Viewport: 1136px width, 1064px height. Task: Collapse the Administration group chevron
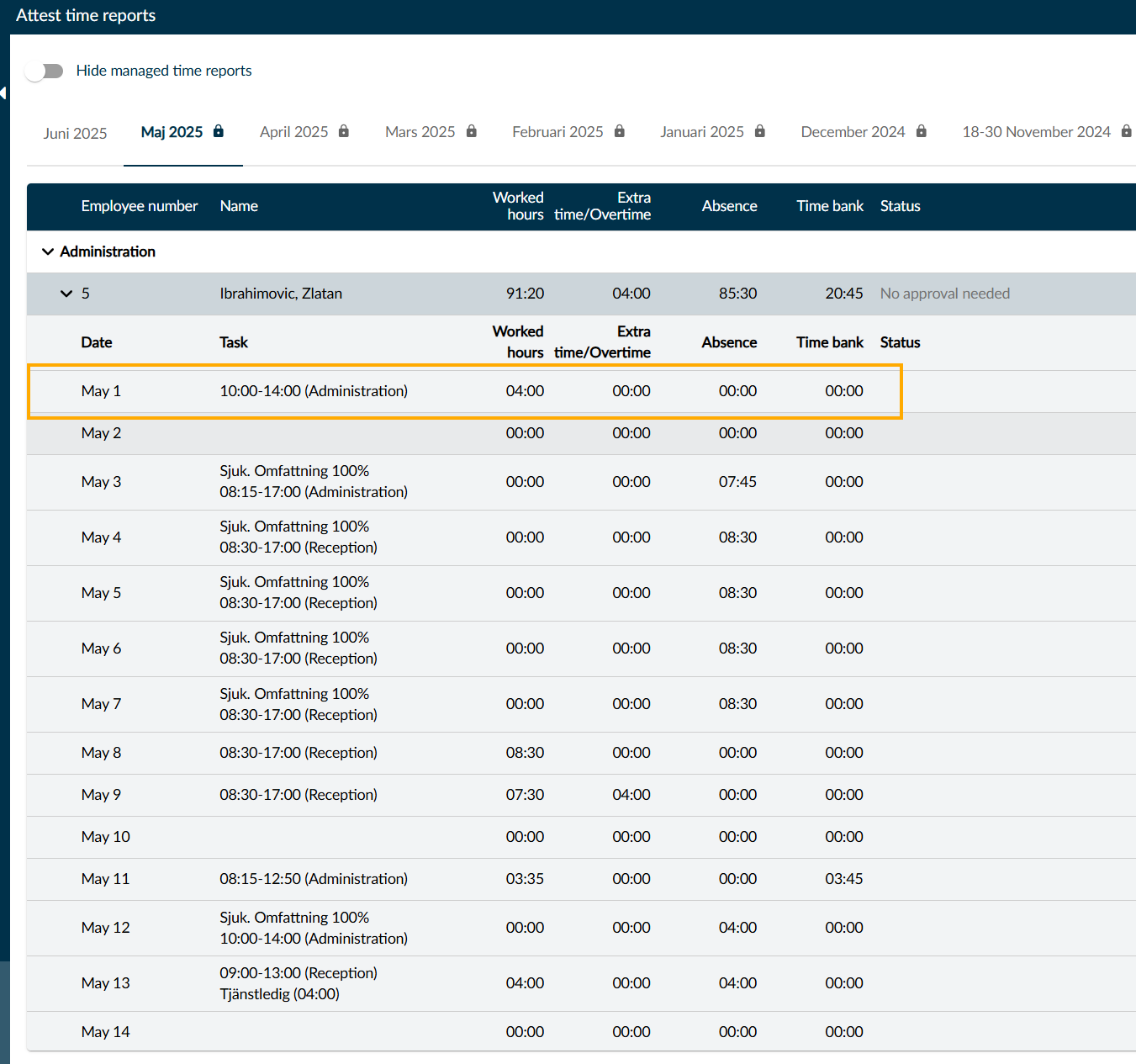pos(48,251)
